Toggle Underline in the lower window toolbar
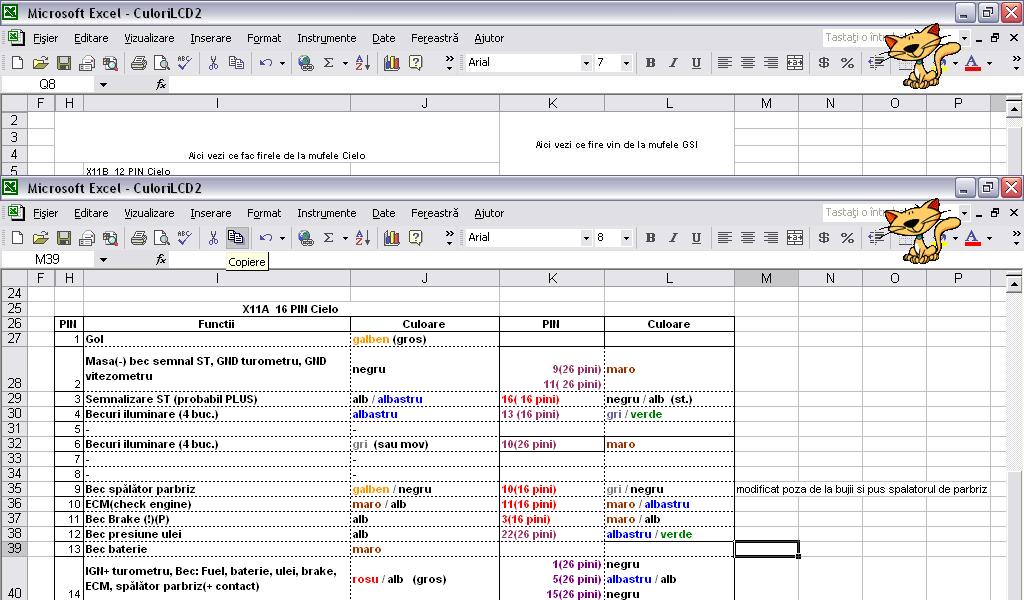The image size is (1024, 600). (696, 238)
